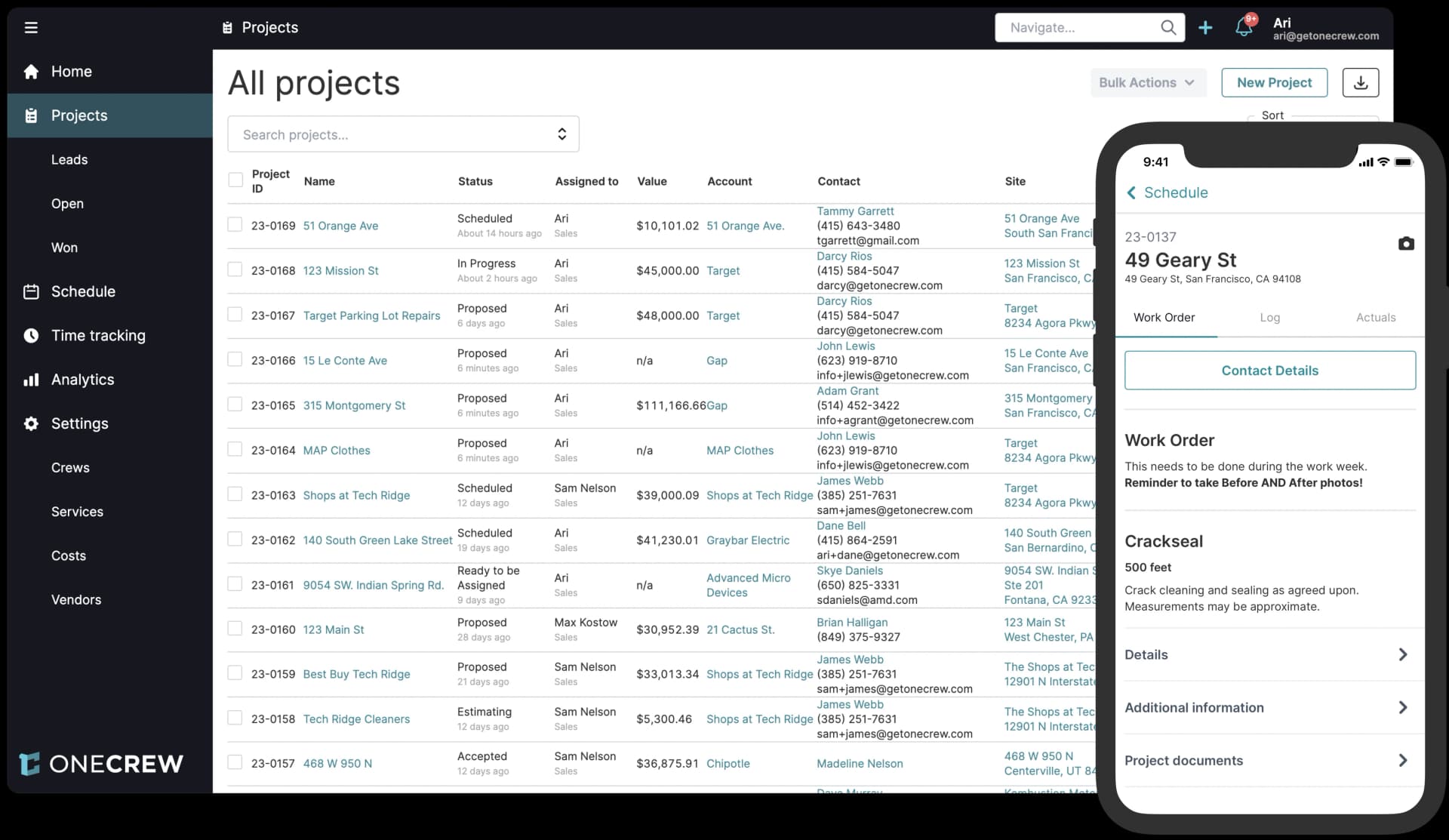Click the Schedule calendar icon
1449x840 pixels.
click(31, 291)
